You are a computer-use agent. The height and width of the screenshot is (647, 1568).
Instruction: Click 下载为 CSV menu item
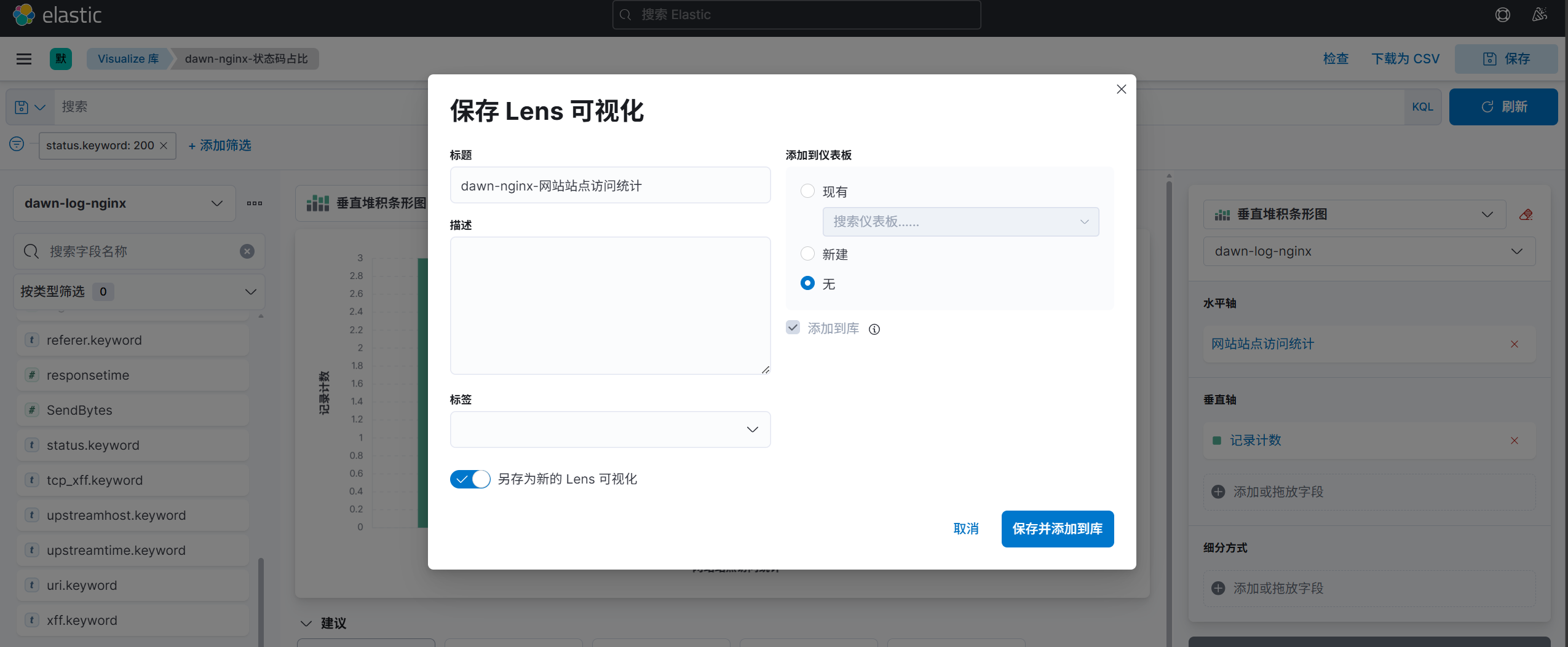pyautogui.click(x=1406, y=59)
